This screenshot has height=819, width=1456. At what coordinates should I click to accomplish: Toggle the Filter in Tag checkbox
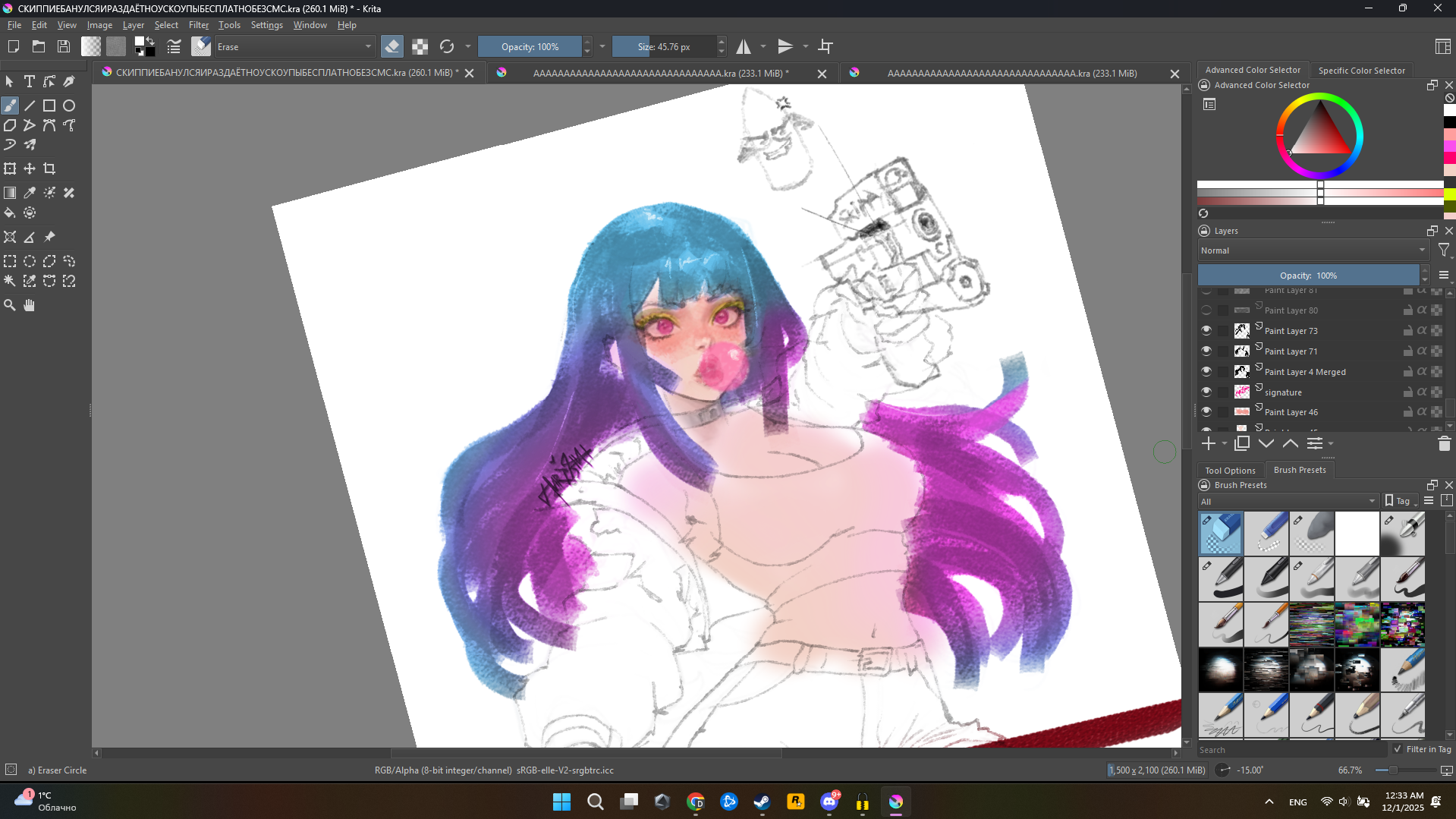(1398, 749)
